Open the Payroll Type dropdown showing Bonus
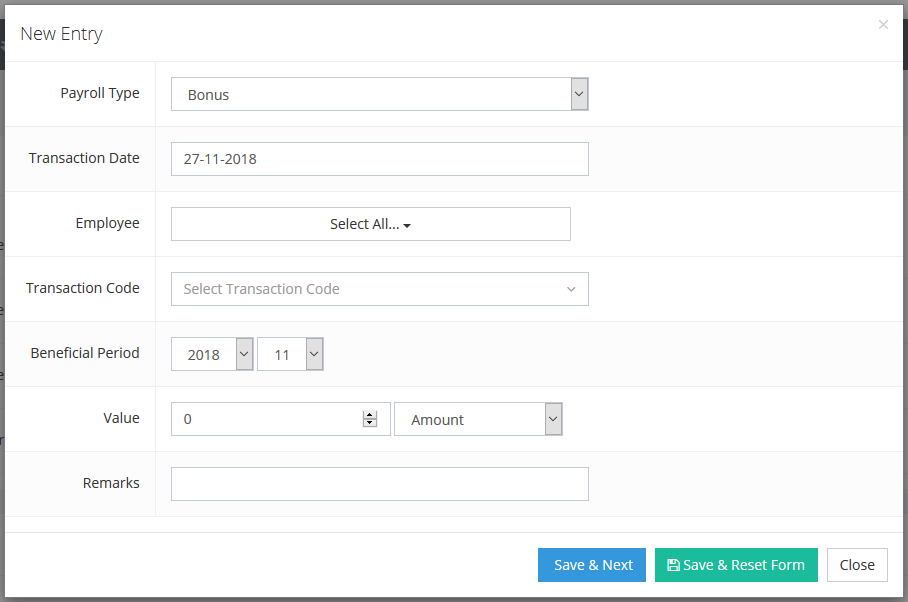This screenshot has height=602, width=908. 379,95
